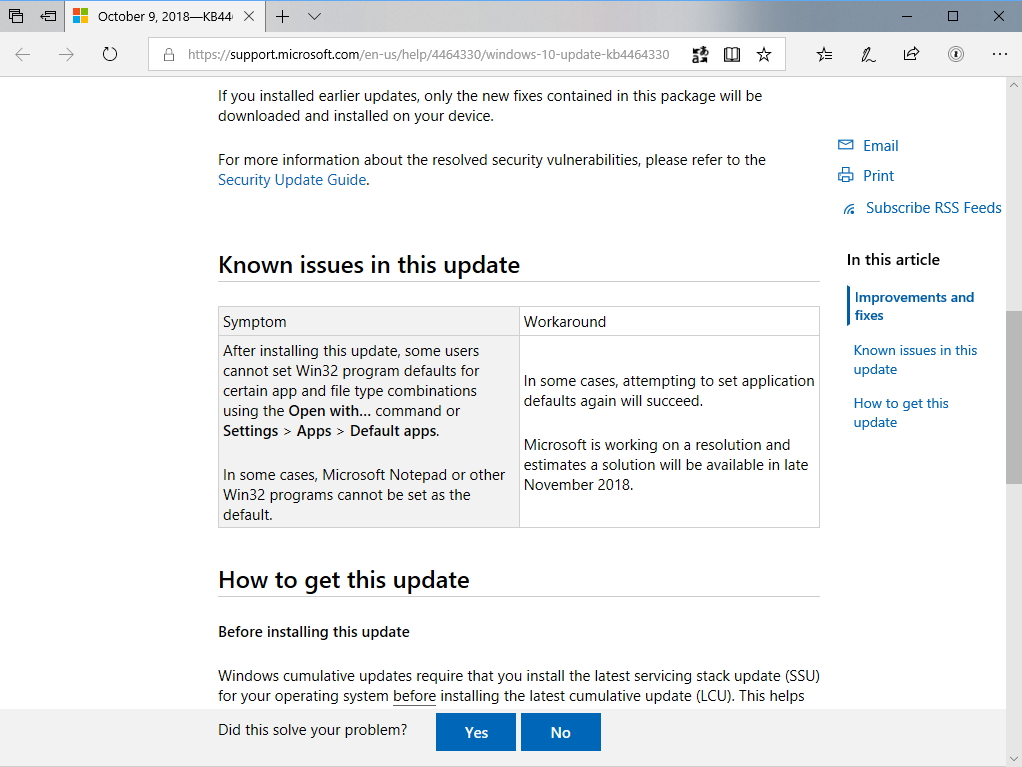This screenshot has width=1022, height=767.
Task: Answer Yes to solve your problem
Action: point(476,732)
